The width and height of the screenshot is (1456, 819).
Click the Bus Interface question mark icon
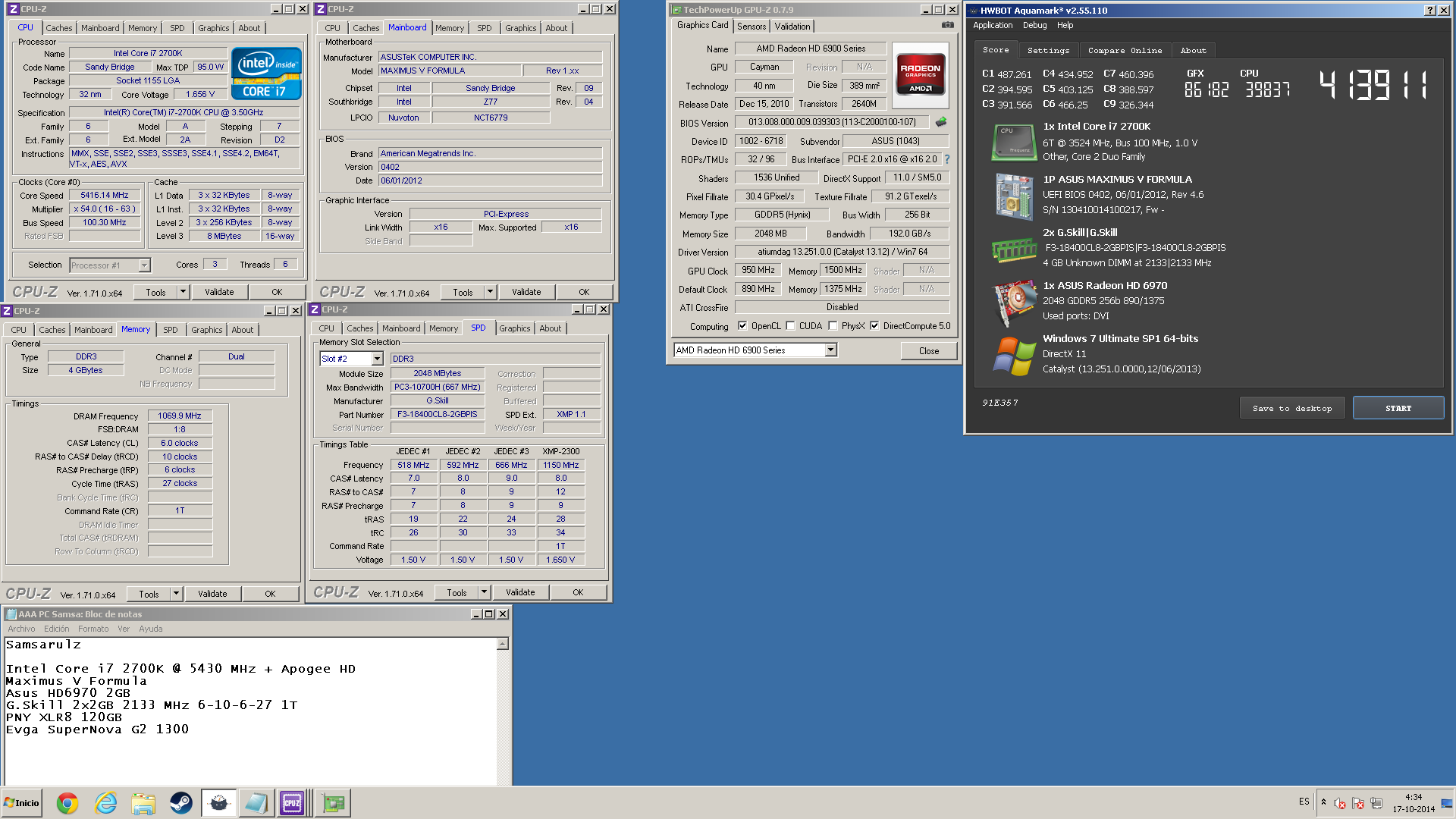coord(946,160)
